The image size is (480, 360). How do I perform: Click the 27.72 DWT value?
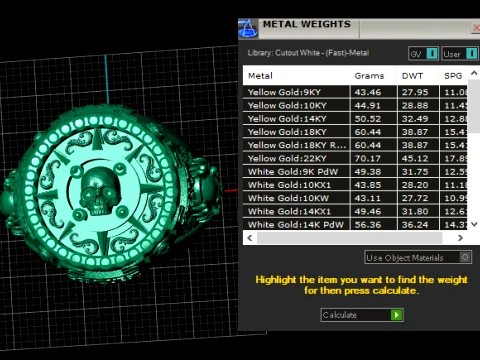(x=415, y=198)
